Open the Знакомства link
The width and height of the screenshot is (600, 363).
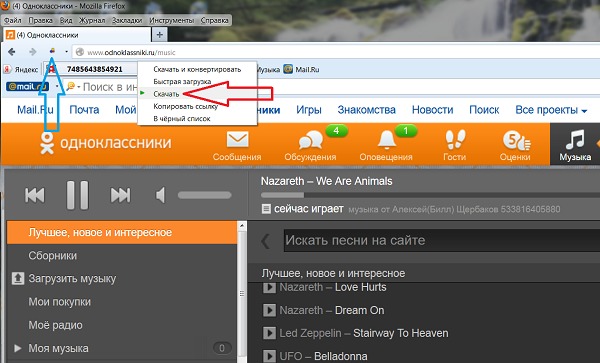[366, 110]
